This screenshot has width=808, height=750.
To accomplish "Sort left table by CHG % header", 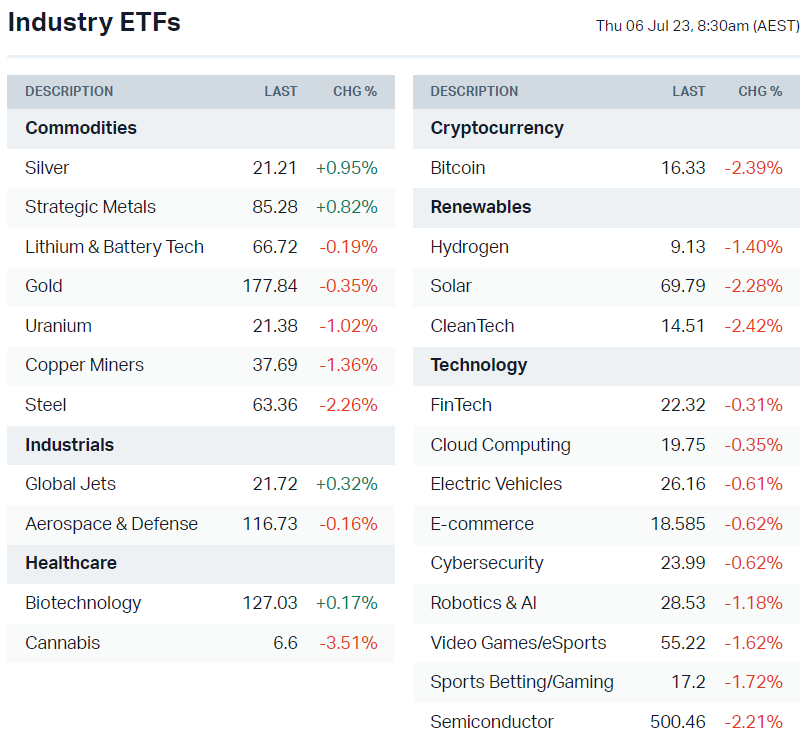I will [355, 91].
